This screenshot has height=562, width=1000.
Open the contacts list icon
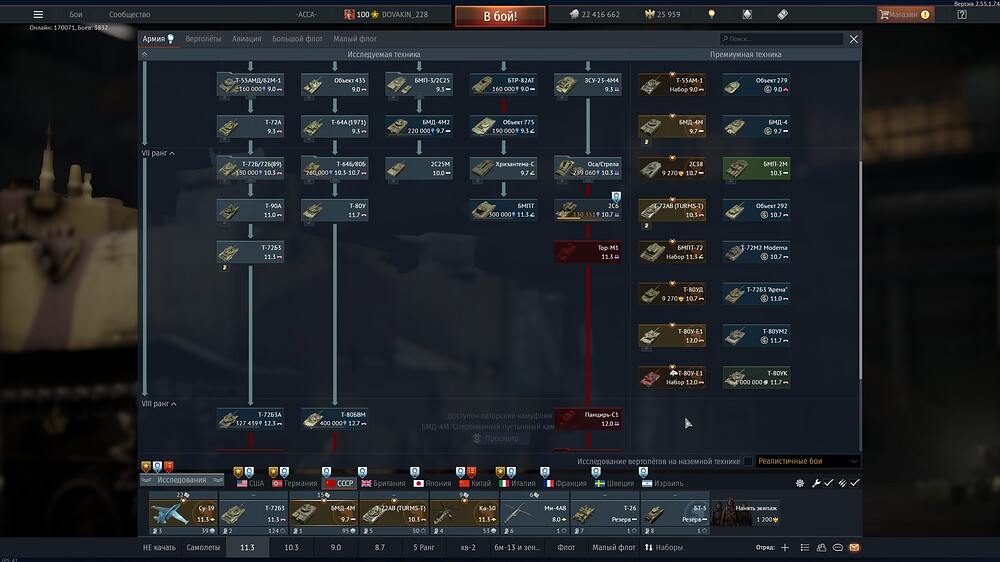coord(821,547)
